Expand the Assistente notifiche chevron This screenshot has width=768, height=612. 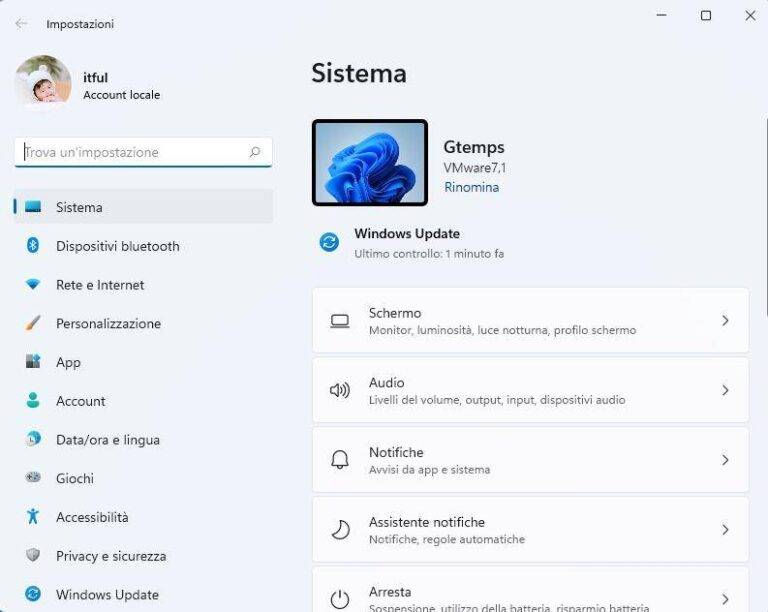point(725,530)
